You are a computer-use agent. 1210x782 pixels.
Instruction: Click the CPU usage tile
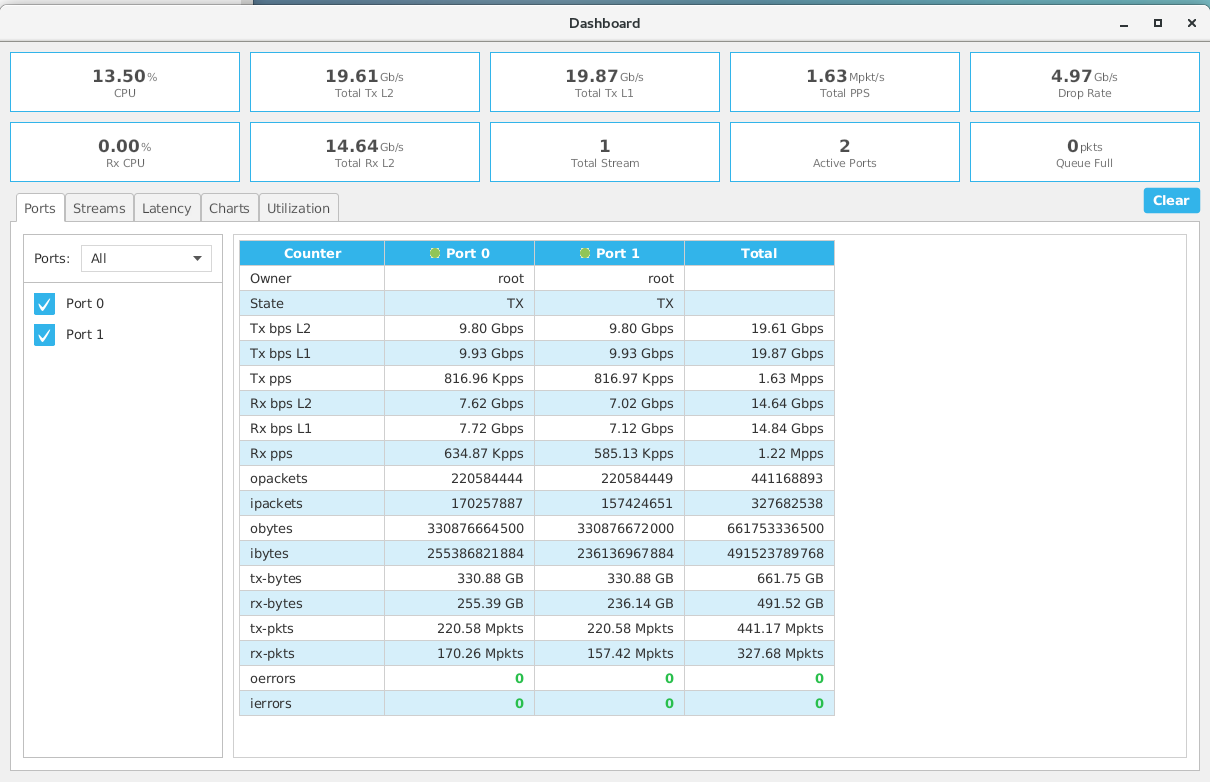(x=125, y=82)
